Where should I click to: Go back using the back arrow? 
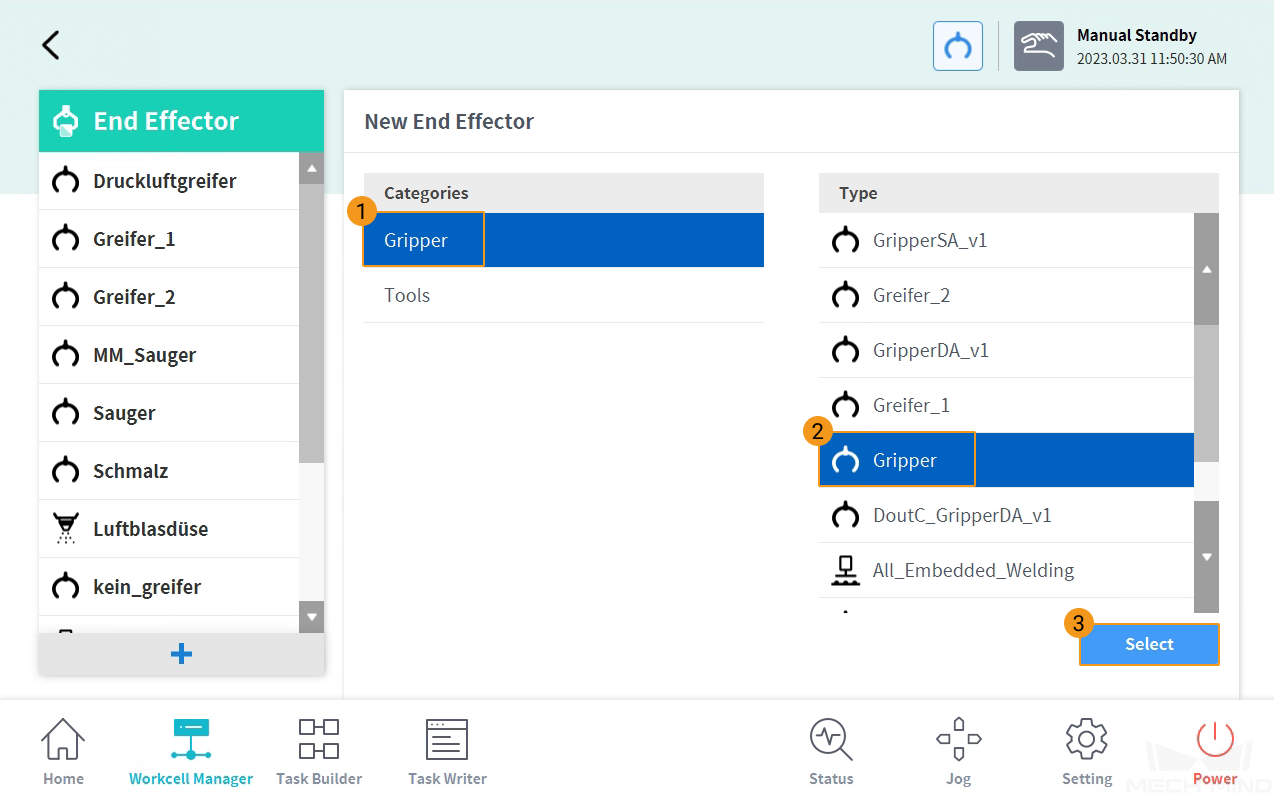click(50, 45)
